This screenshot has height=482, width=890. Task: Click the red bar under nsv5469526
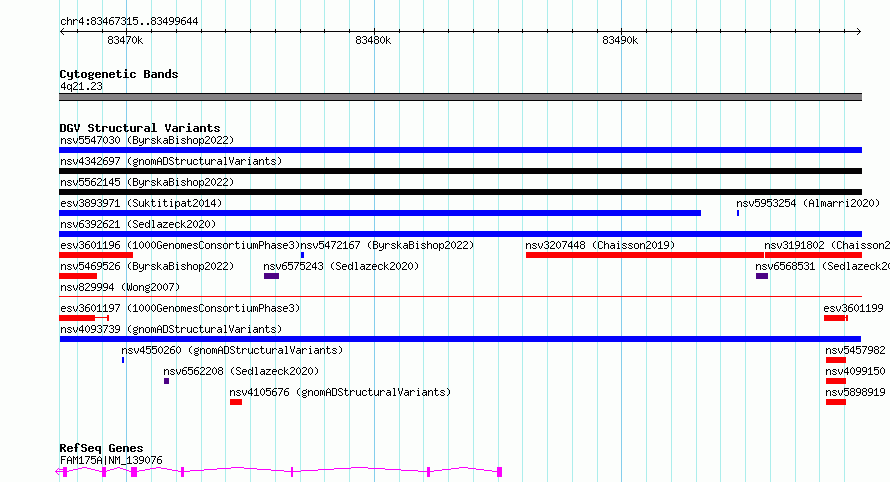[78, 276]
